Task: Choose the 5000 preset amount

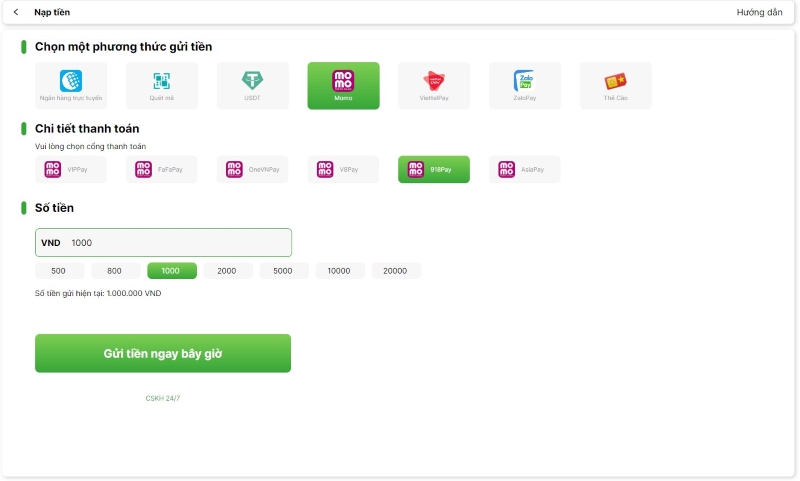Action: click(x=283, y=271)
